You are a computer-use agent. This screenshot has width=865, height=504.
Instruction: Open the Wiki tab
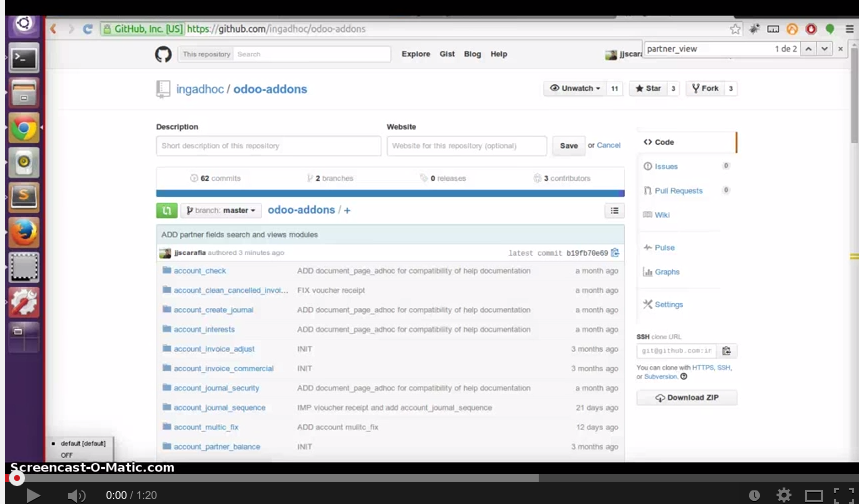pyautogui.click(x=662, y=215)
